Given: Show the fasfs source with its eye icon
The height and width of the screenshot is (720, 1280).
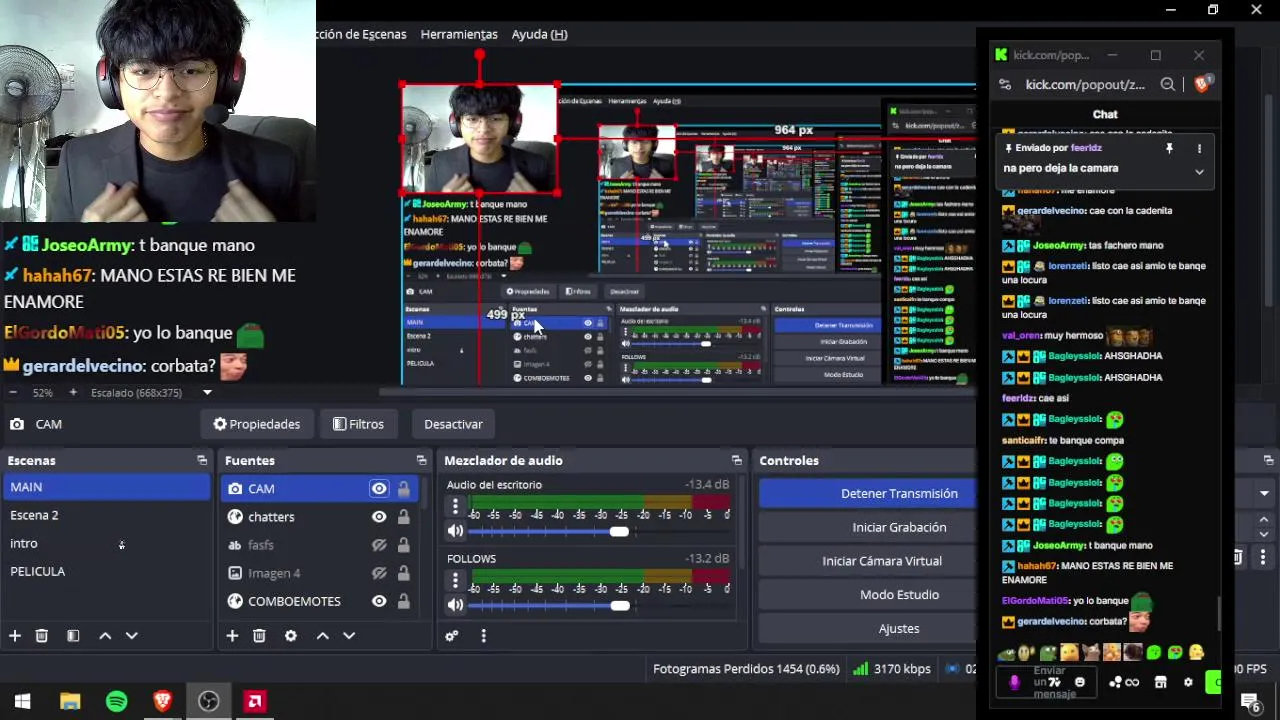Looking at the screenshot, I should click(x=379, y=545).
